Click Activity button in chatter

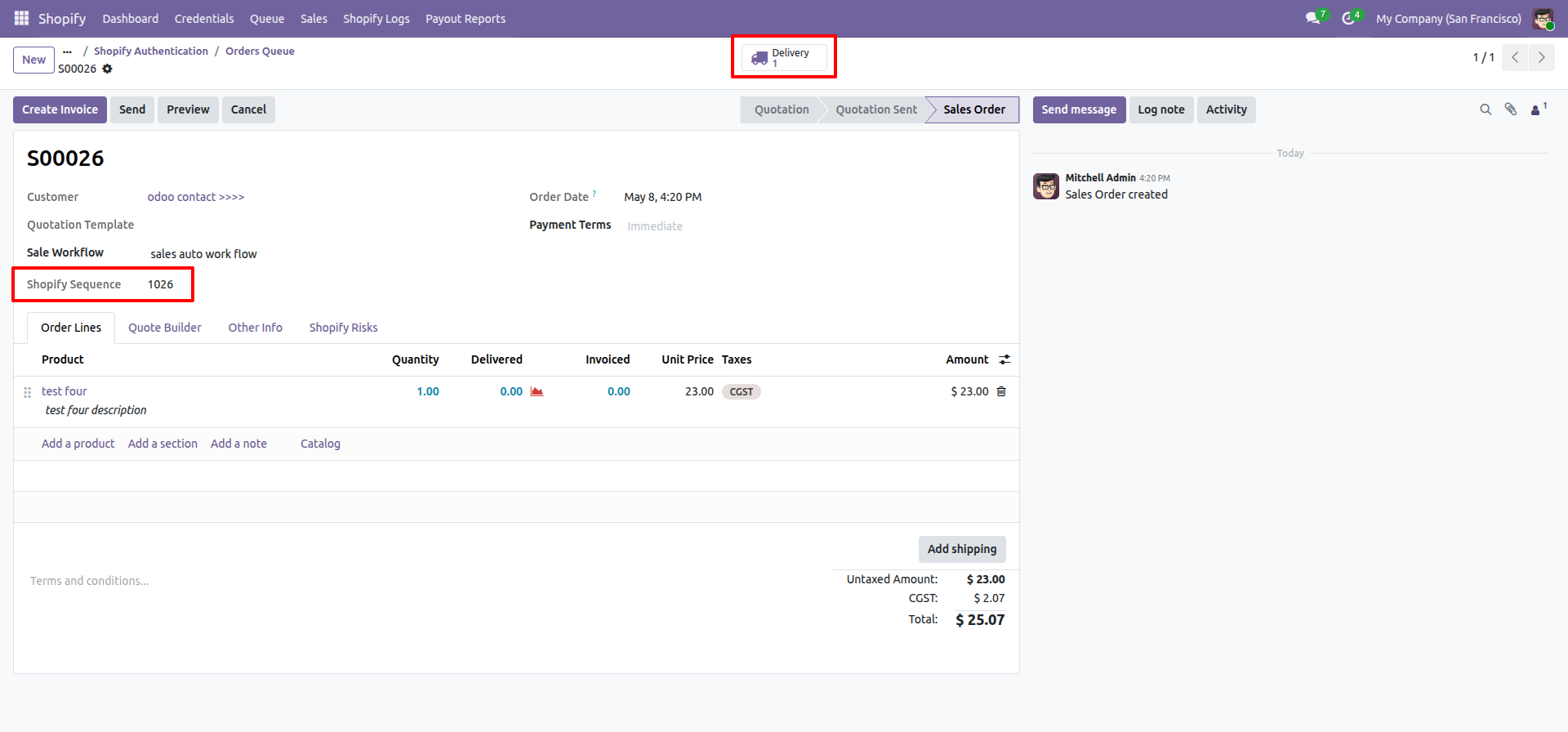pos(1226,109)
